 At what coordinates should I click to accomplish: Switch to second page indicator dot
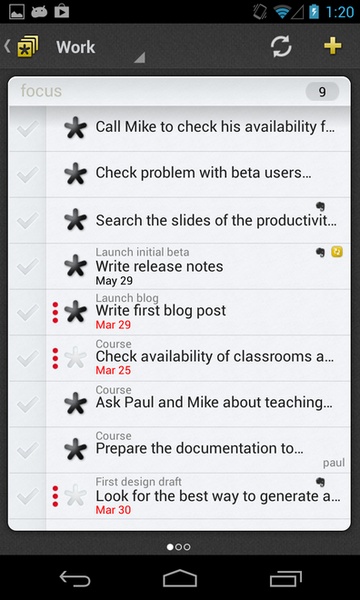(x=178, y=547)
